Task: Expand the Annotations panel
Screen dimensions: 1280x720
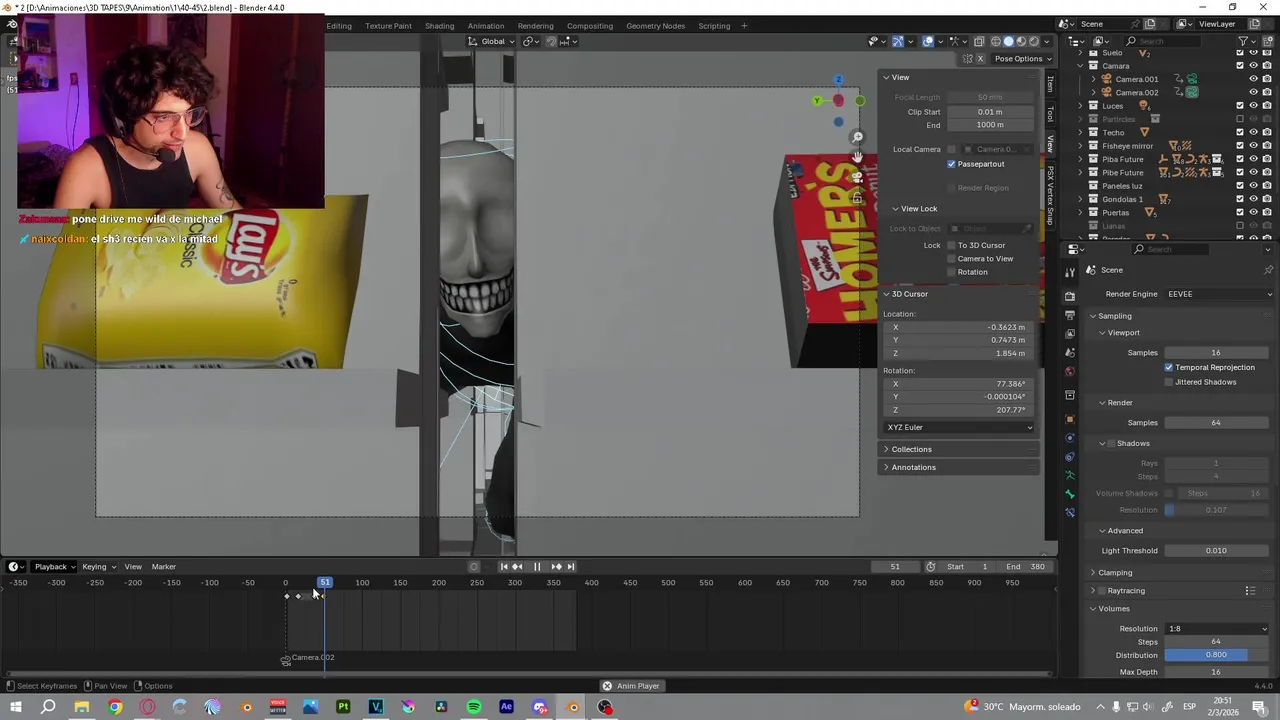Action: [912, 467]
